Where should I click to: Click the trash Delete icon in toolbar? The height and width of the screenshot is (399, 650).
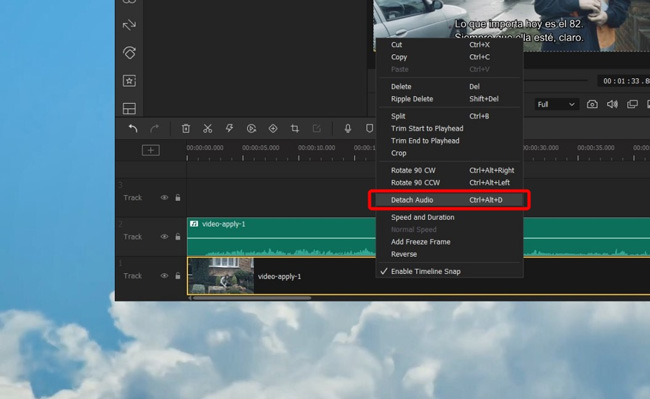click(186, 129)
